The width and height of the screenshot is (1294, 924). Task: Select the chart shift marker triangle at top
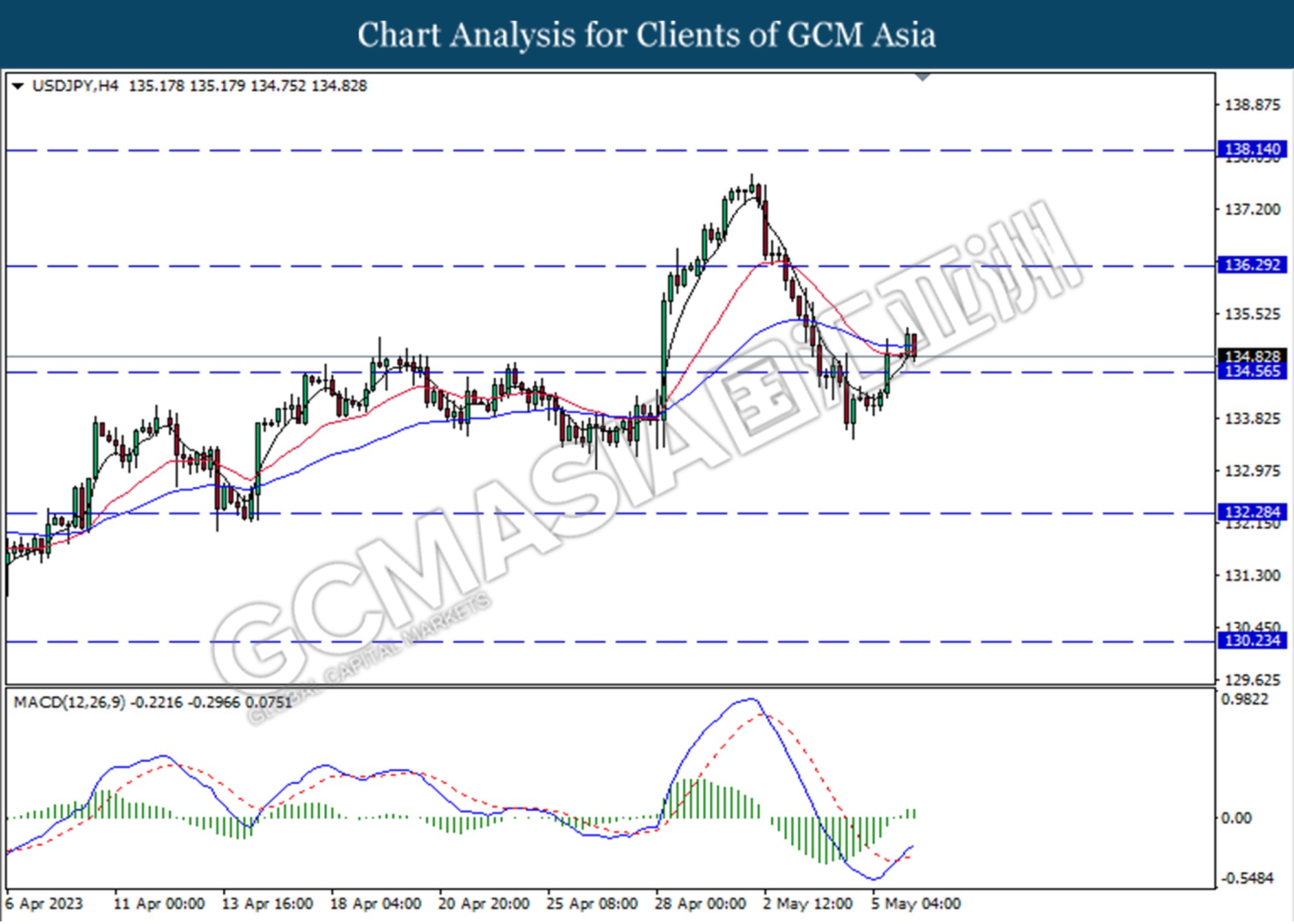(923, 78)
